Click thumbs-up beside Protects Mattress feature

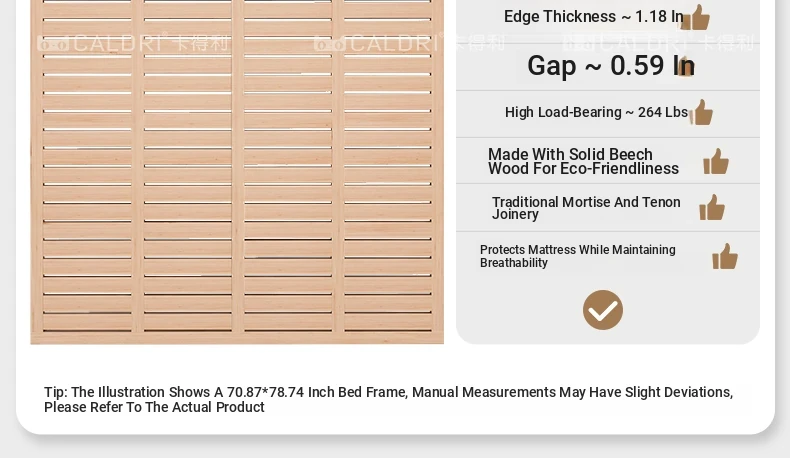(x=725, y=257)
